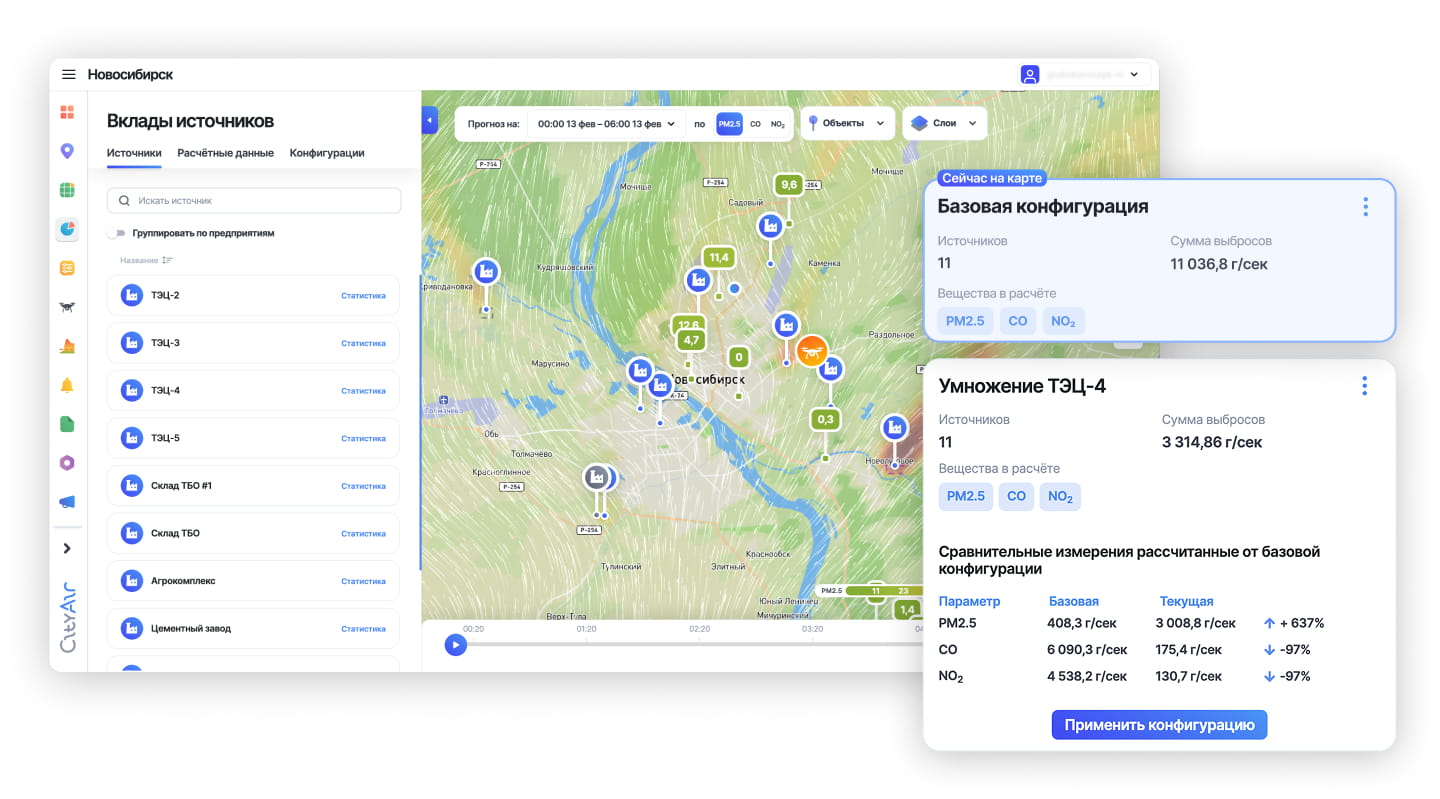
Task: Select CO pollutant in forecast toolbar
Action: coord(755,124)
